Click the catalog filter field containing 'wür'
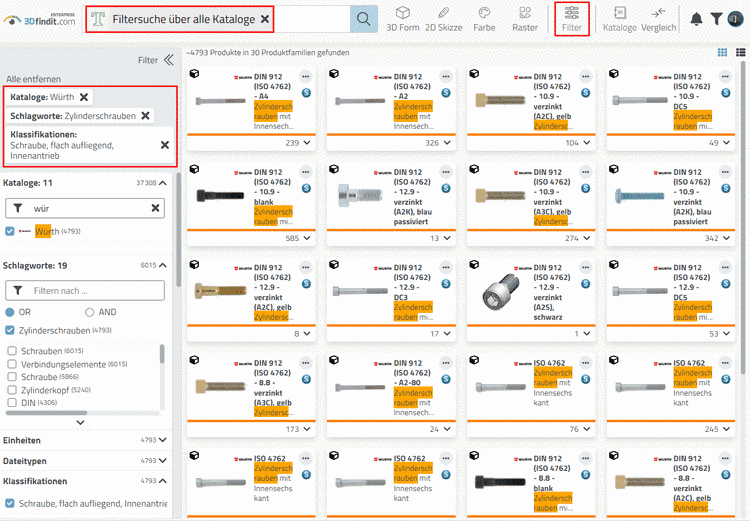750x521 pixels. pos(85,208)
